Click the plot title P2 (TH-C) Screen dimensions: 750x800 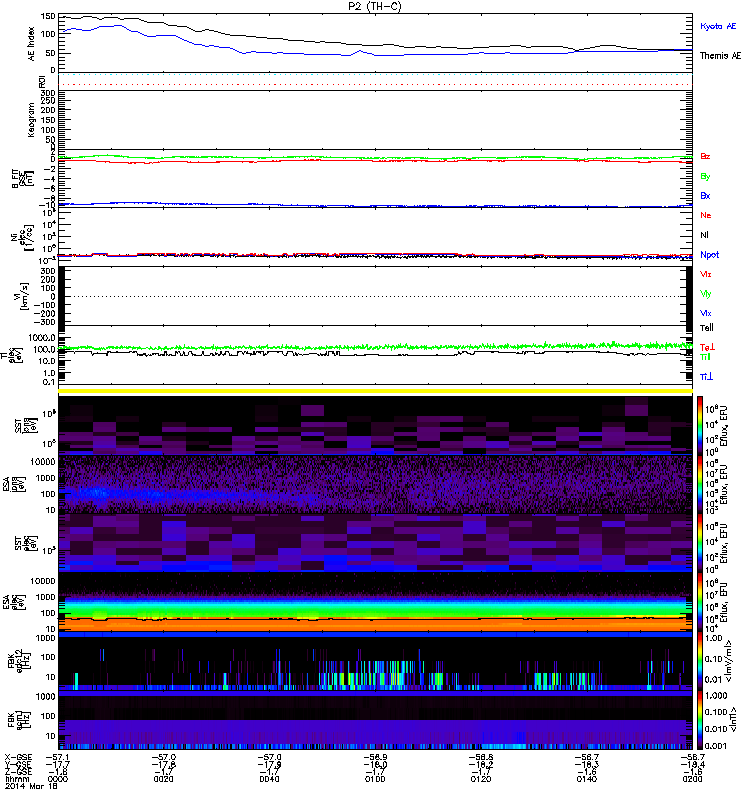click(374, 6)
